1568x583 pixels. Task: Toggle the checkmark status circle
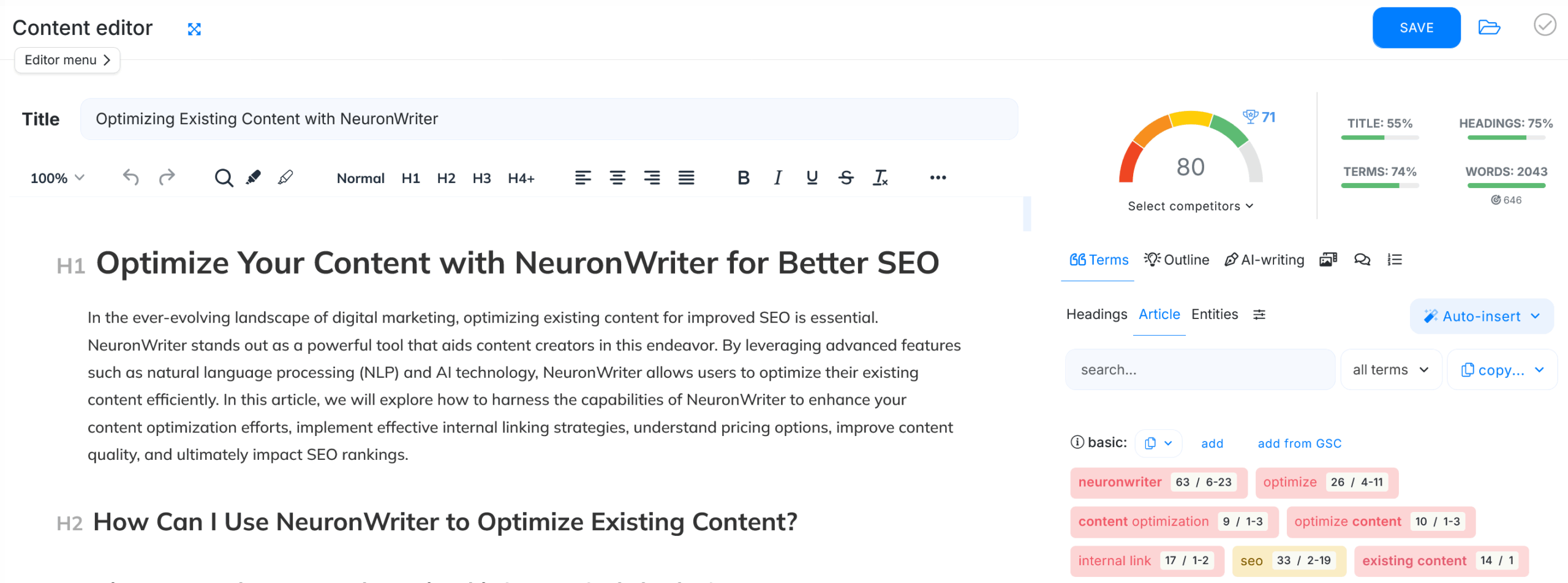pos(1544,26)
